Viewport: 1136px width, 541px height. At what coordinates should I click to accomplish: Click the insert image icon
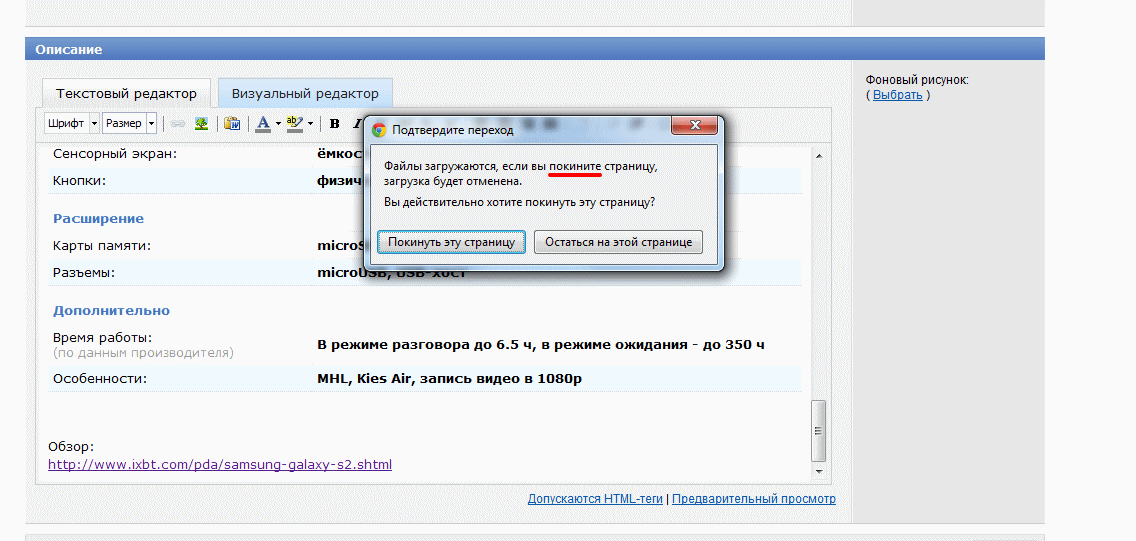201,124
